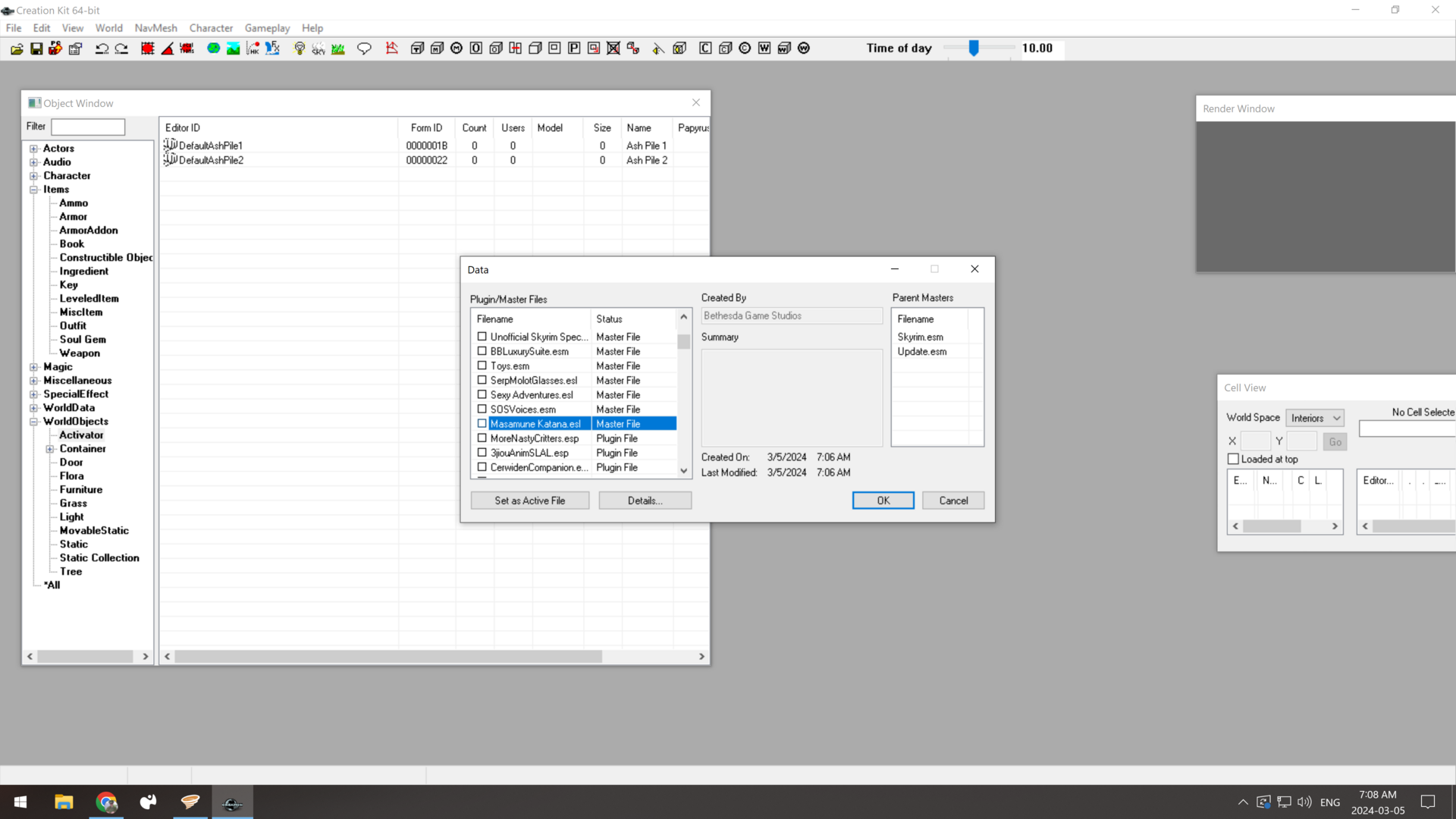This screenshot has height=819, width=1456.
Task: Check the Toys.esm checkbox
Action: [x=482, y=366]
